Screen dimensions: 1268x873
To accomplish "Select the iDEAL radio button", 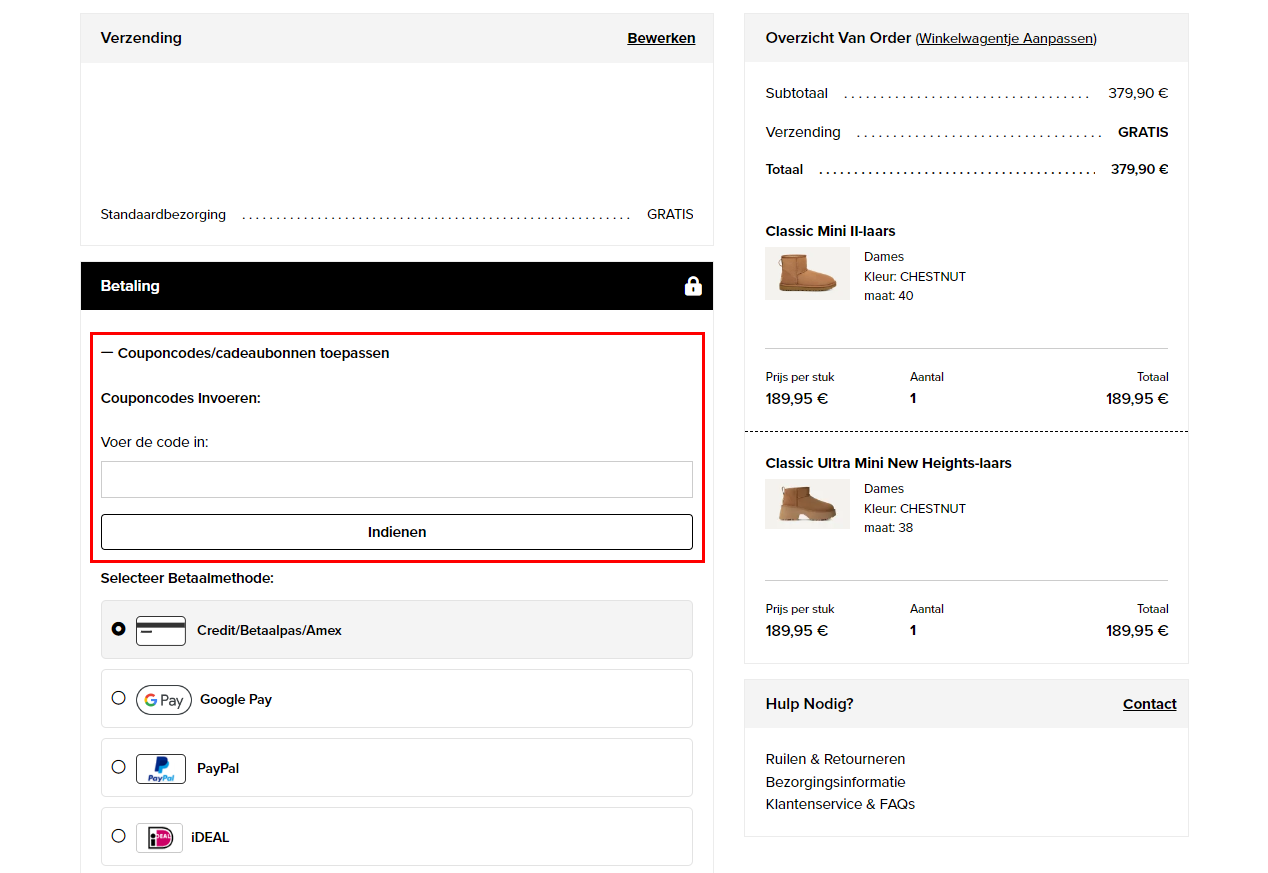I will point(119,836).
